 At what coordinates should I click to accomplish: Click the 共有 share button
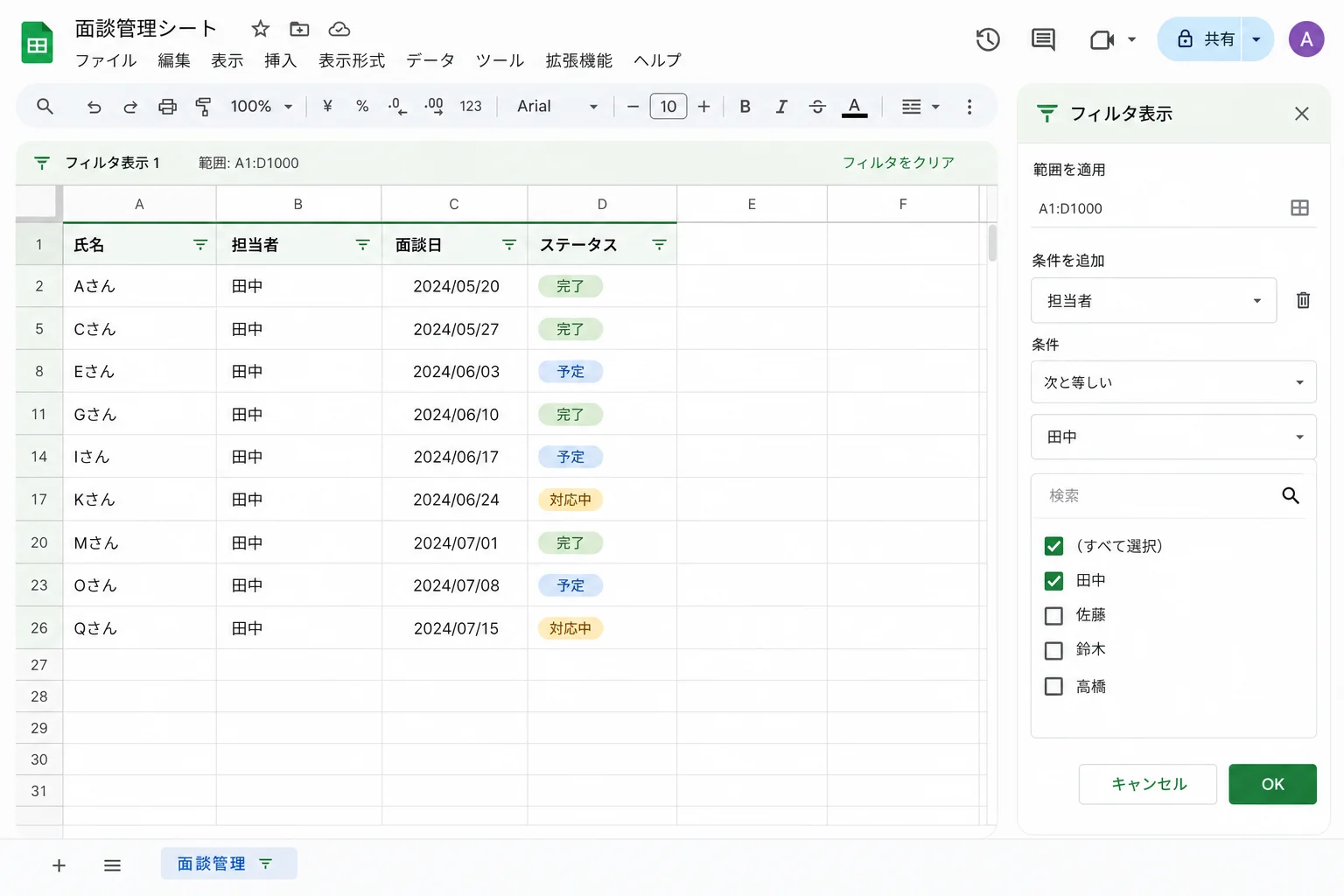point(1200,39)
